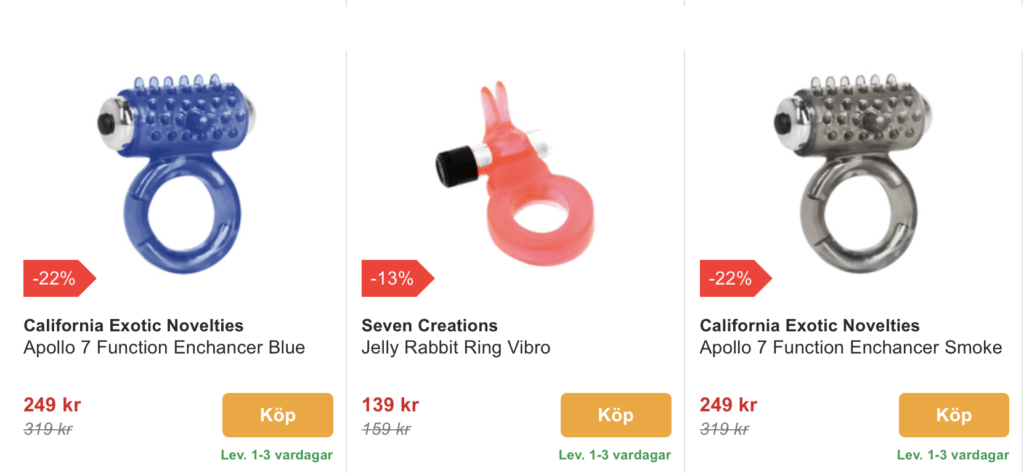Click the -22% badge on blue Apollo
1024x473 pixels.
[56, 279]
